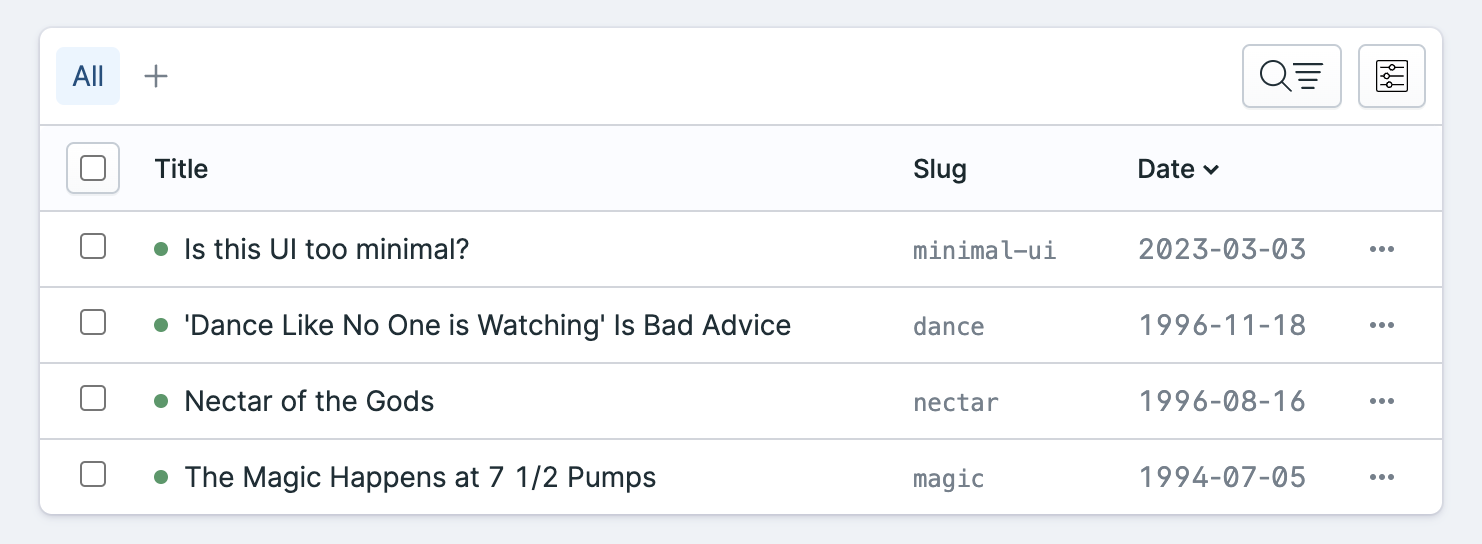Image resolution: width=1482 pixels, height=544 pixels.
Task: Open 'Dance Like No One is Watching' post
Action: click(488, 325)
